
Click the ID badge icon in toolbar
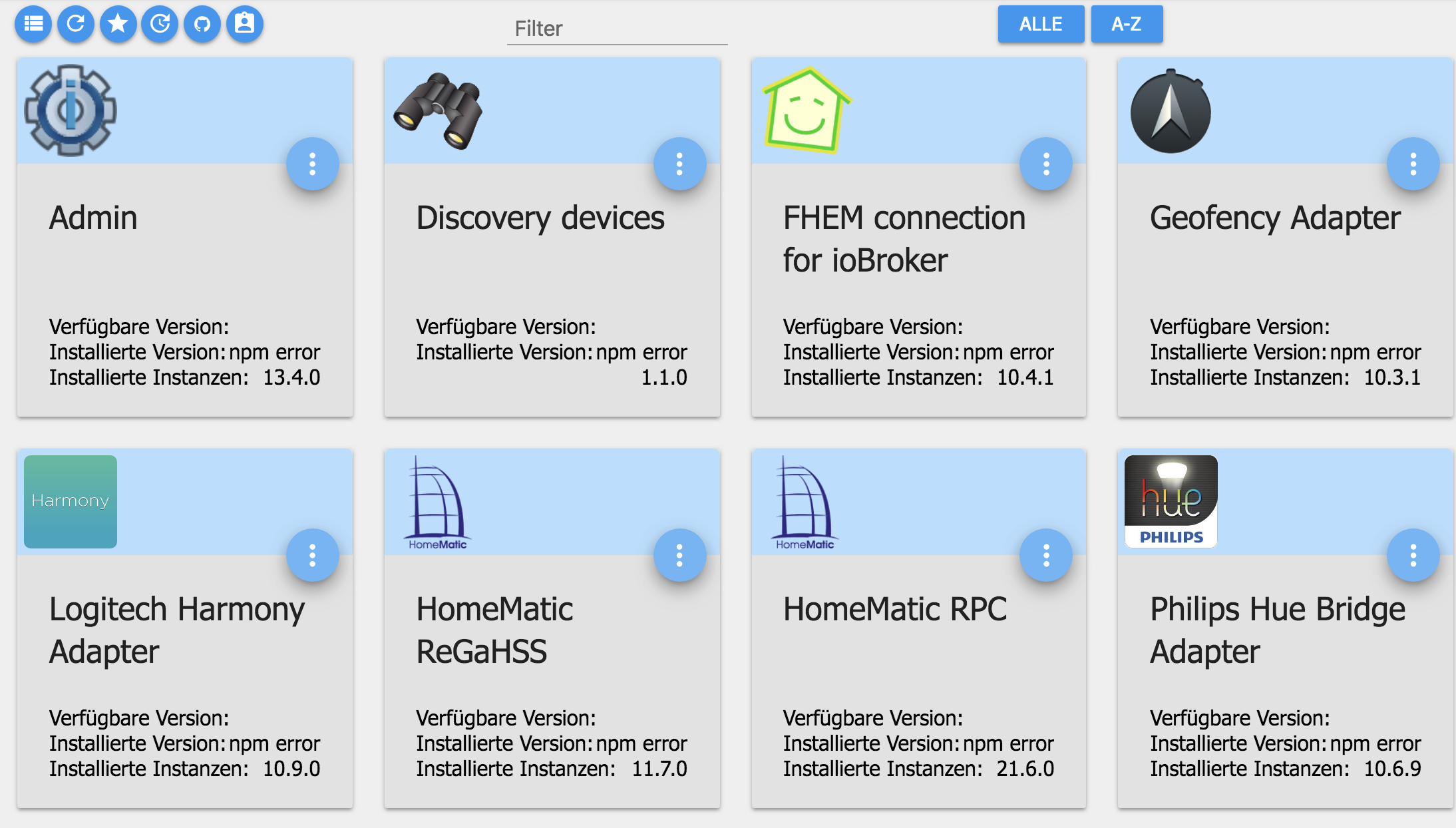245,24
